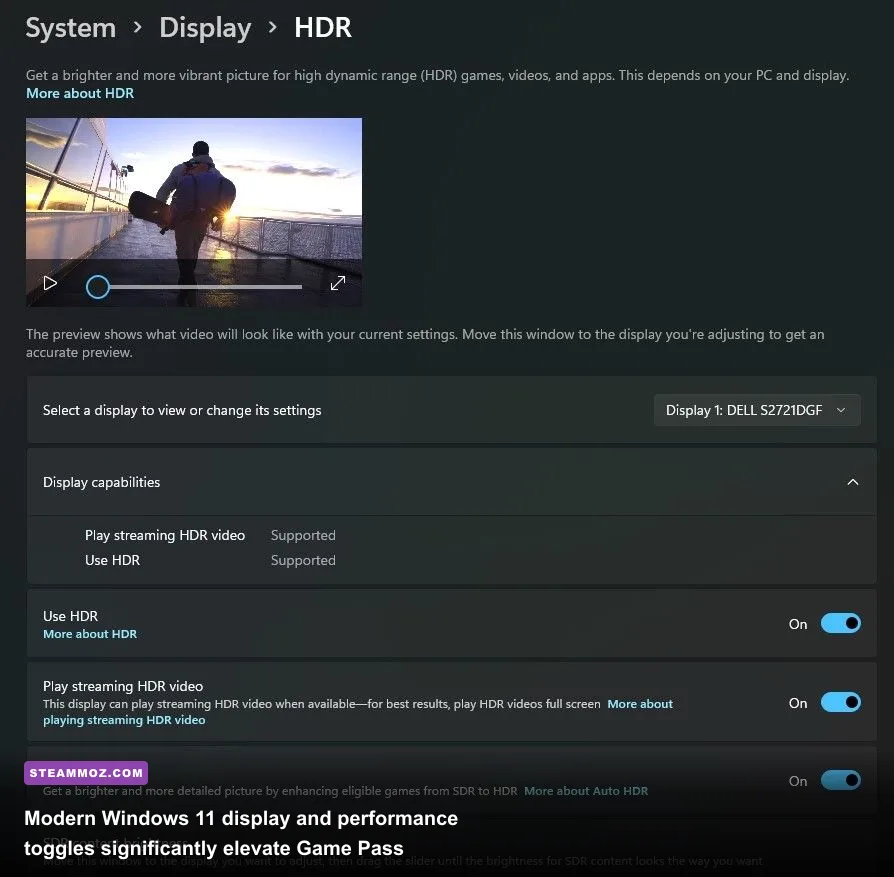Go back to Display in the breadcrumb
The height and width of the screenshot is (877, 894).
pyautogui.click(x=205, y=28)
